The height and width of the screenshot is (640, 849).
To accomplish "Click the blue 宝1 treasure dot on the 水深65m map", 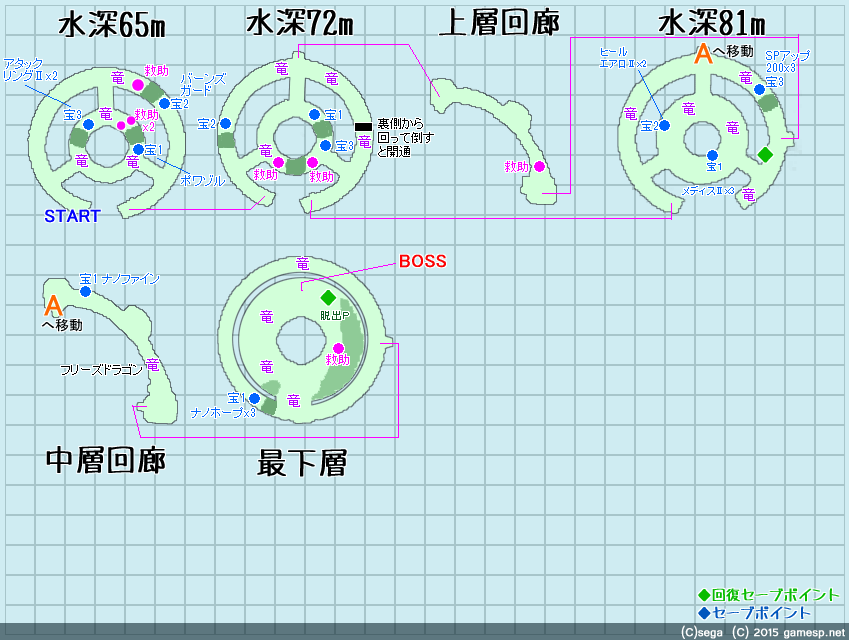I will click(139, 149).
